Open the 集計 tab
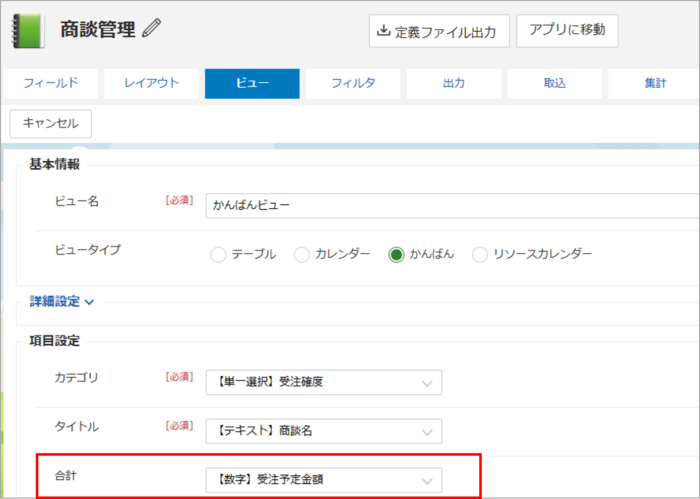 tap(654, 83)
